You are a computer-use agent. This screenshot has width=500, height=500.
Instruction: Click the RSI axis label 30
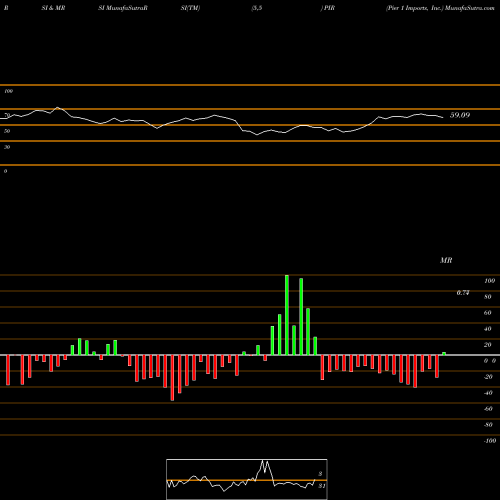(x=7, y=147)
